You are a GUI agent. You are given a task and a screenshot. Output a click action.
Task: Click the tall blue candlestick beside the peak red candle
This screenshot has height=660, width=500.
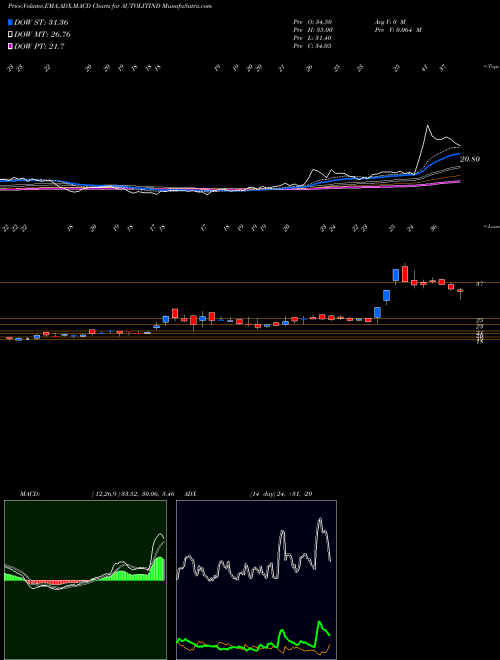[x=396, y=275]
